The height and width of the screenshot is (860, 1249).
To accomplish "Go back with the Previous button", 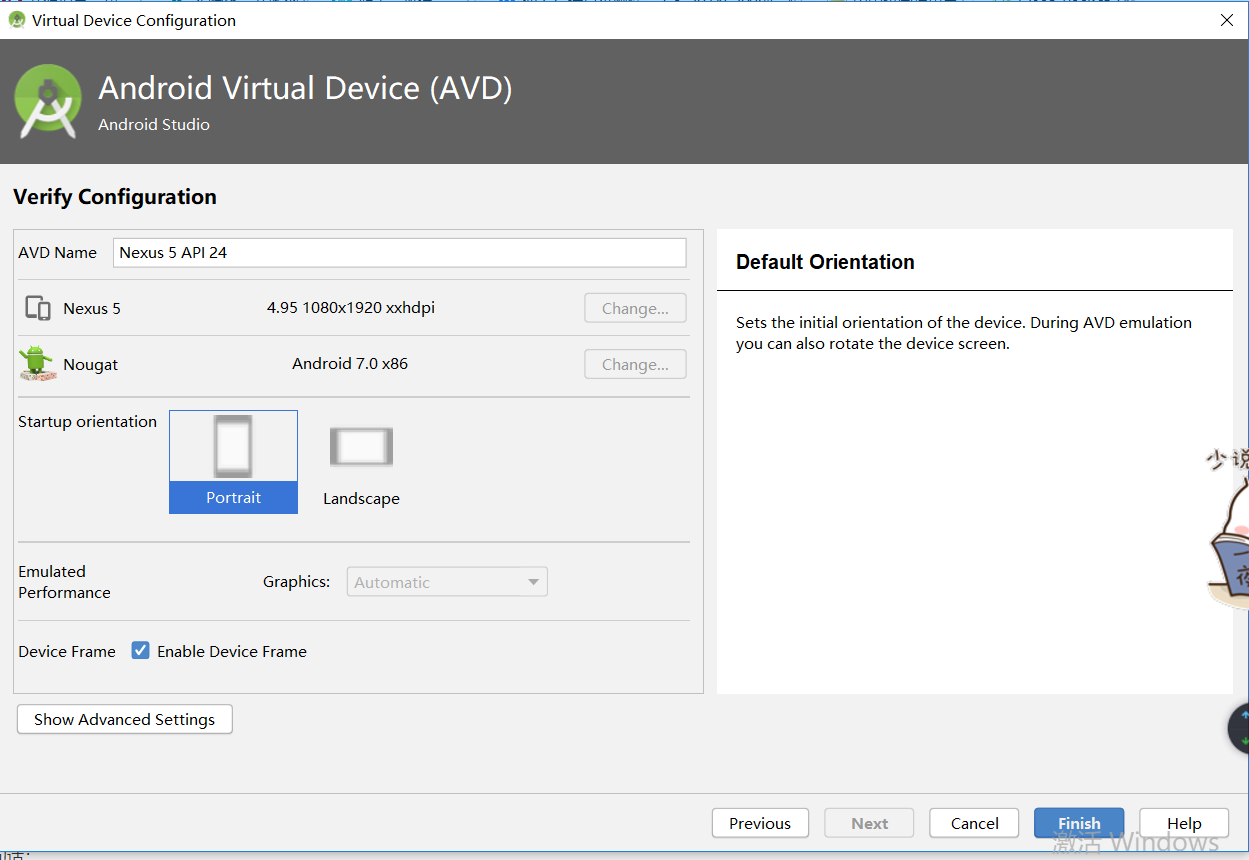I will pos(760,823).
